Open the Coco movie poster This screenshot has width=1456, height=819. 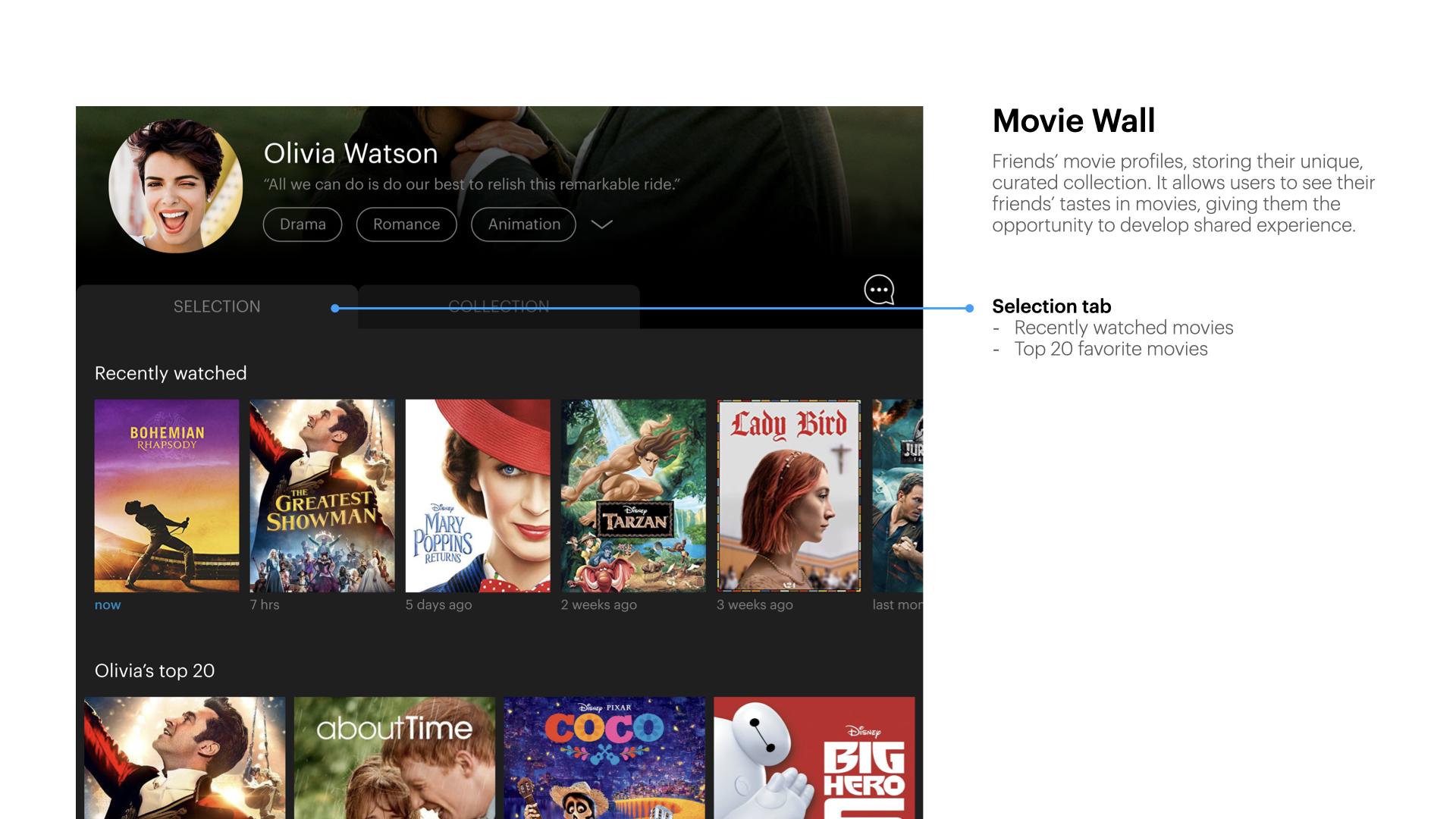(604, 758)
